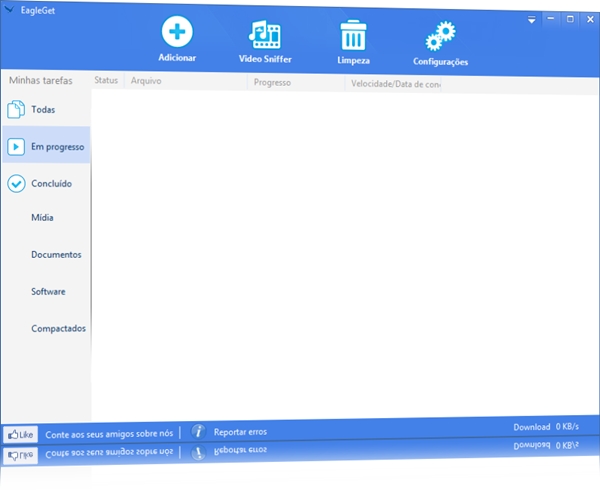Open the title bar dropdown menu arrow

532,20
